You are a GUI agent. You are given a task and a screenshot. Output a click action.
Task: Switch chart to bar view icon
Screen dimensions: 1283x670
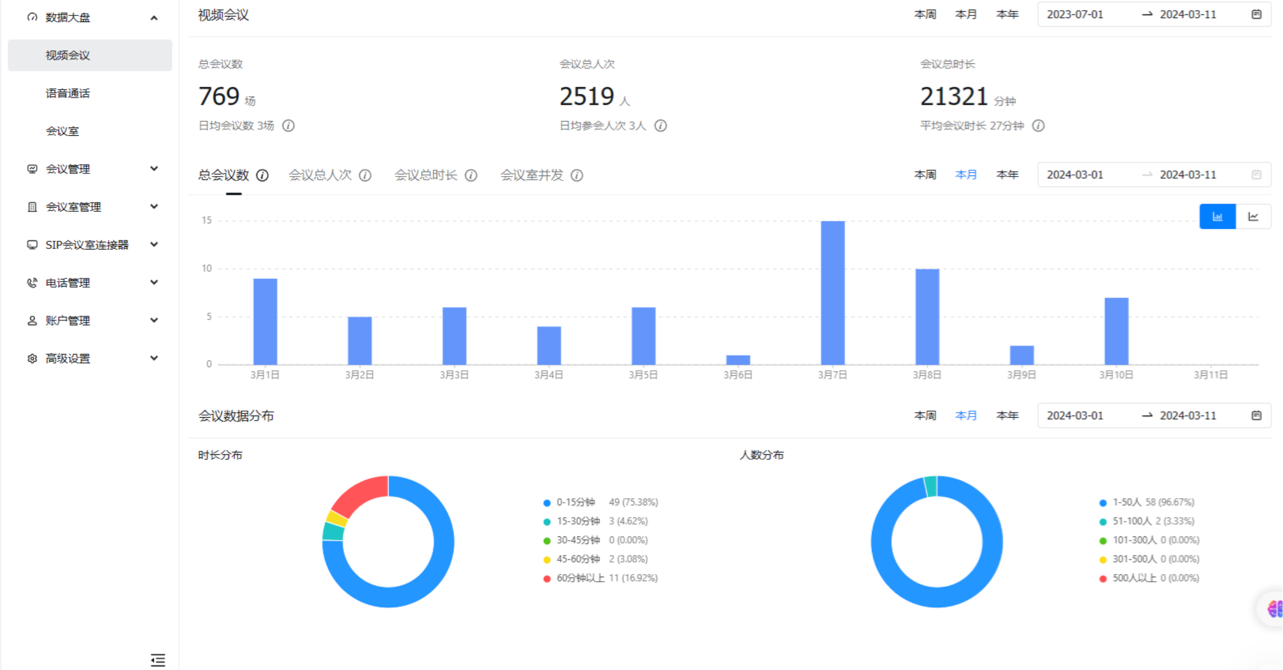coord(1217,217)
